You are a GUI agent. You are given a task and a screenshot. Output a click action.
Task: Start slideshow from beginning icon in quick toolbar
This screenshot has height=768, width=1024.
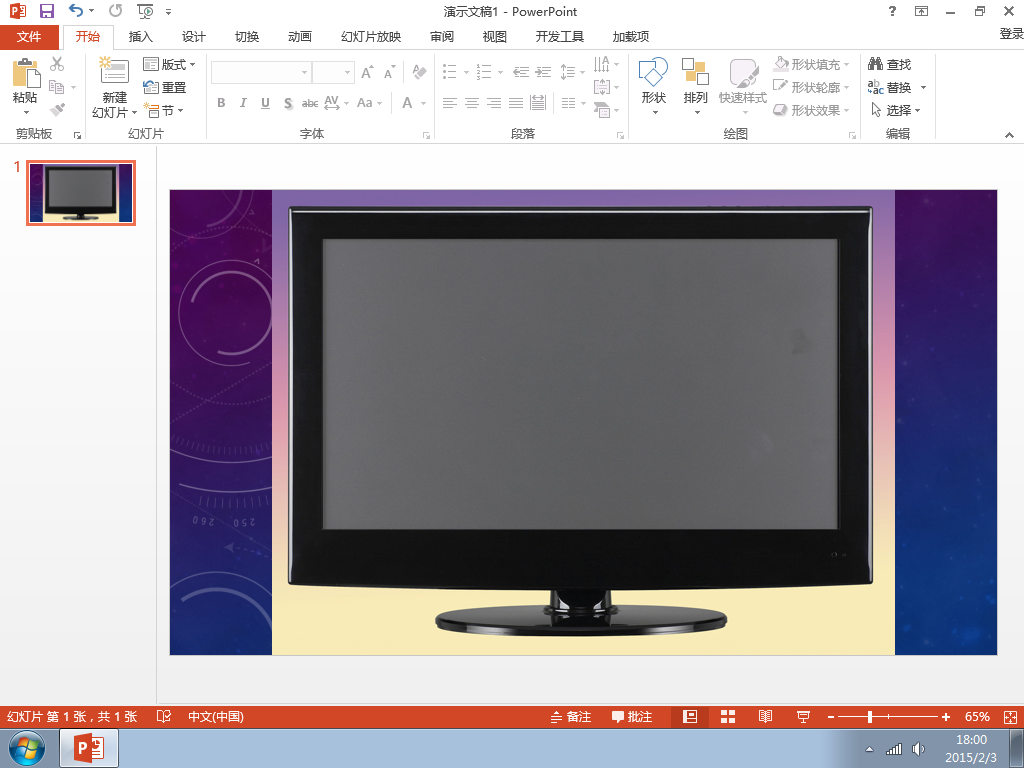pyautogui.click(x=145, y=11)
